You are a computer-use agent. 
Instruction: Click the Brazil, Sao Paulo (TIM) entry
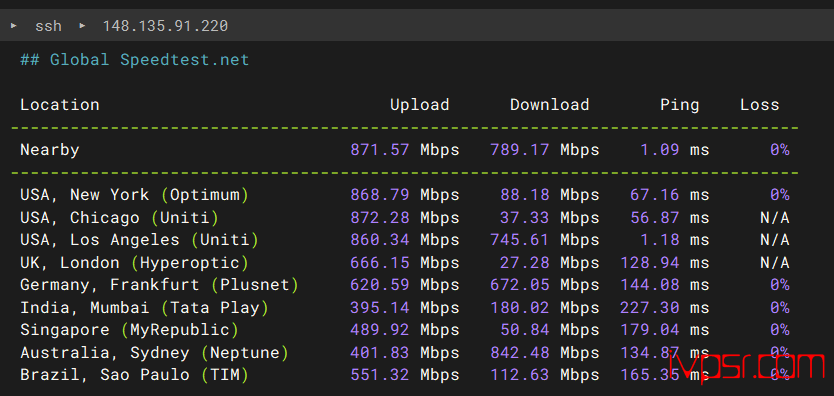tap(135, 375)
